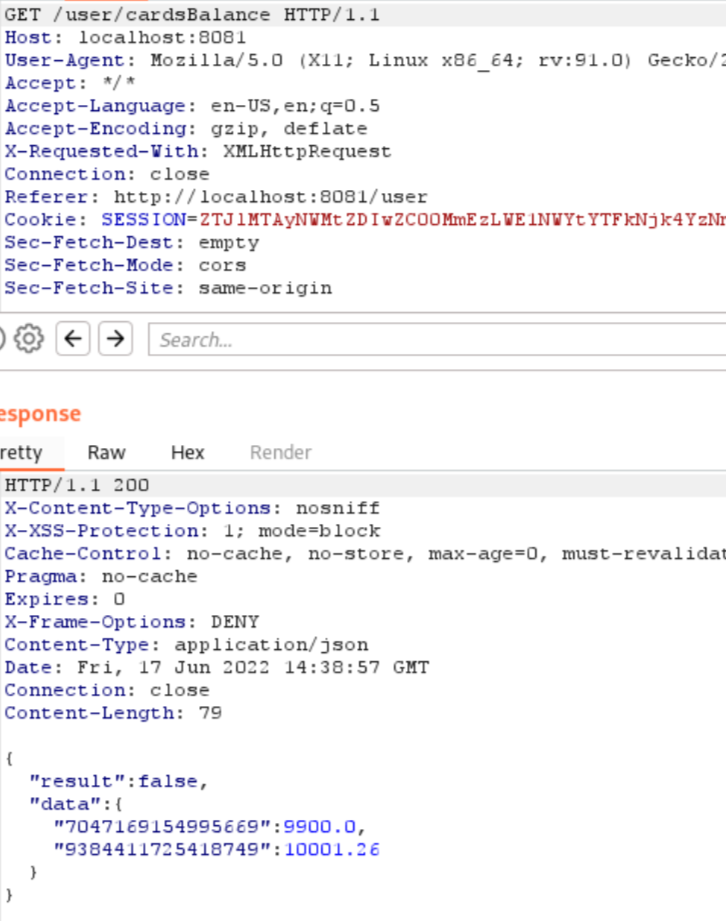The height and width of the screenshot is (921, 726).
Task: Click the Cache-Control header line
Action: pos(365,553)
